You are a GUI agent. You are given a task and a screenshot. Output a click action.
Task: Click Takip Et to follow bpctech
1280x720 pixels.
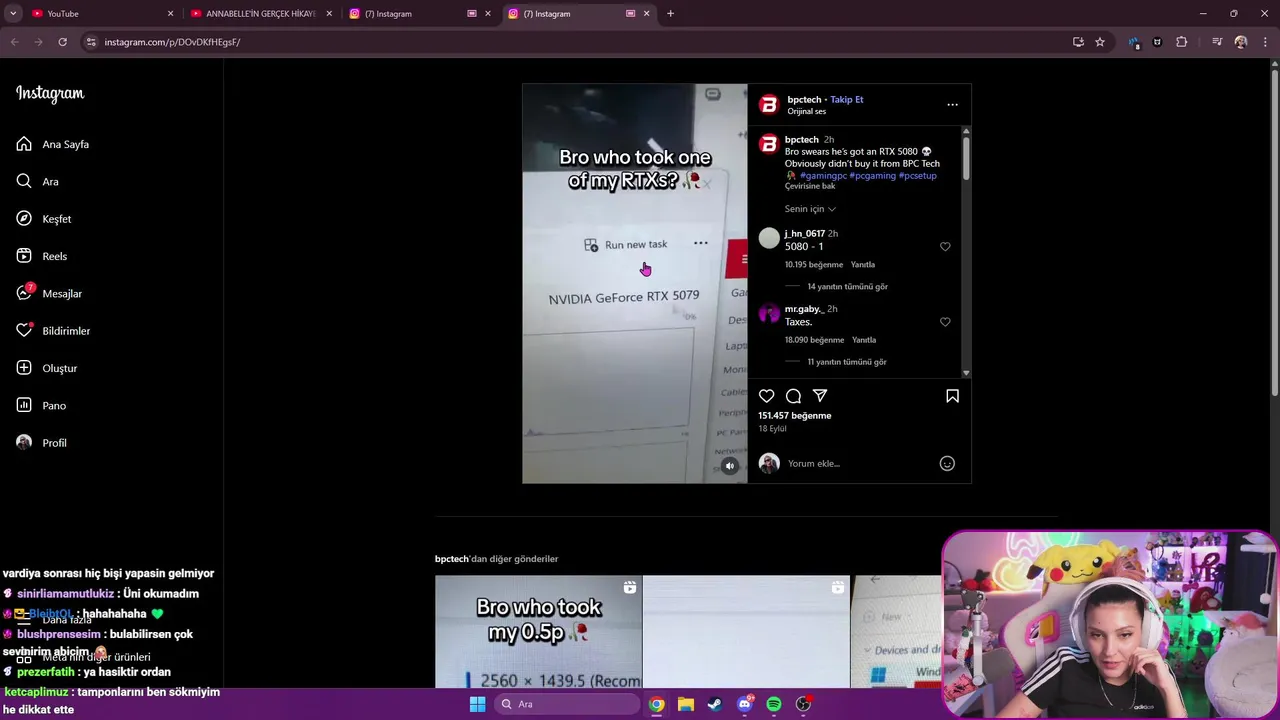(x=846, y=99)
